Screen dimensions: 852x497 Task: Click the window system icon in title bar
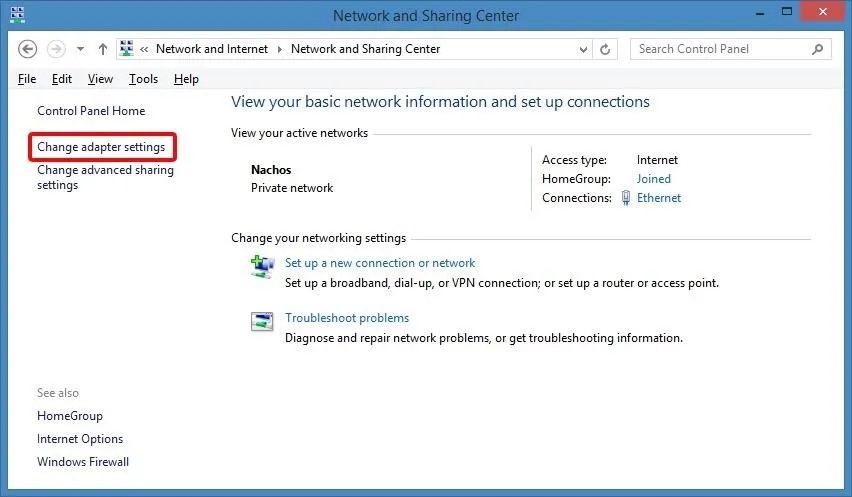[17, 15]
